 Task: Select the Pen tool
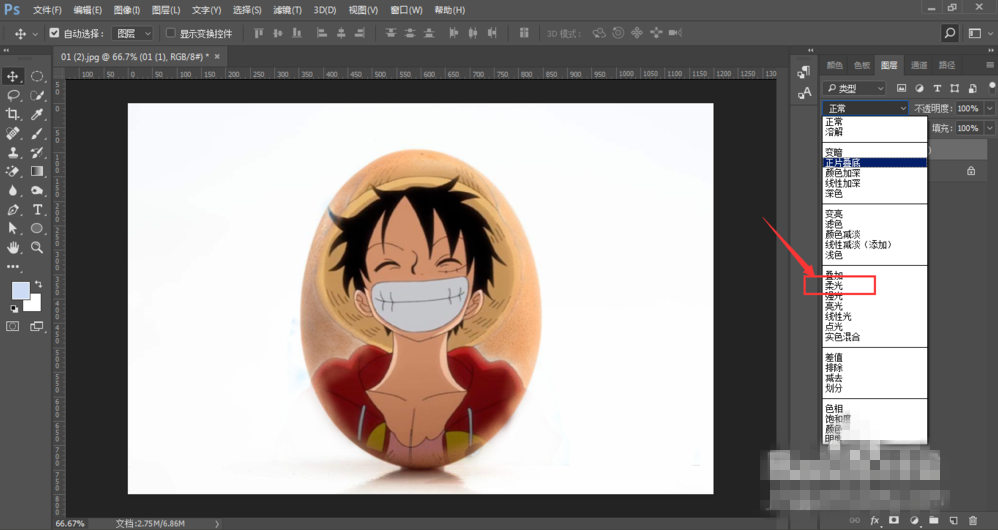(x=13, y=209)
